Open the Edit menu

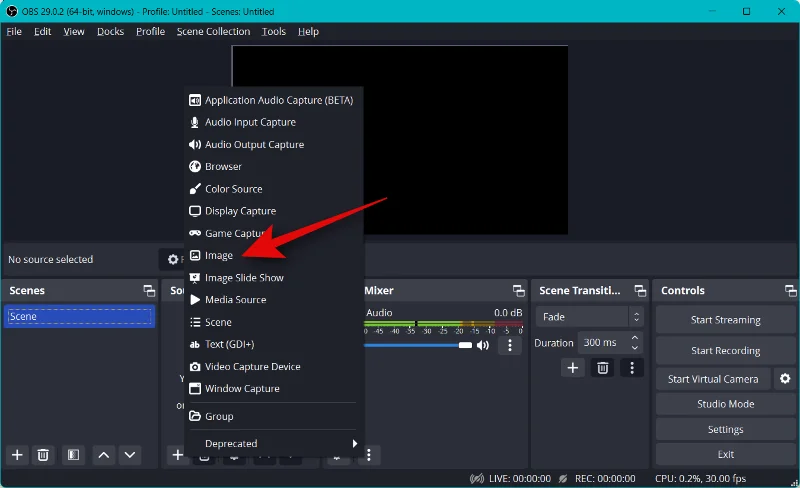(42, 32)
